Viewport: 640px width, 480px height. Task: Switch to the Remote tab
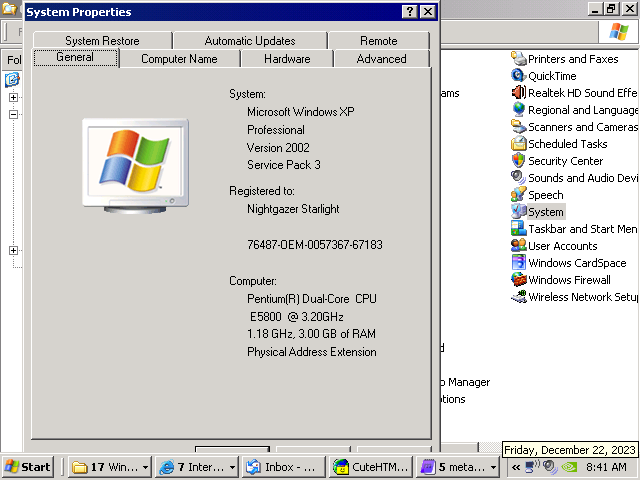click(x=379, y=41)
